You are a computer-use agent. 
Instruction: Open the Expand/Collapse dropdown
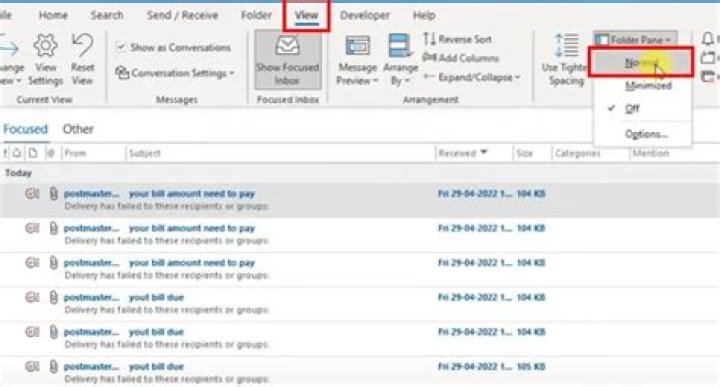472,77
